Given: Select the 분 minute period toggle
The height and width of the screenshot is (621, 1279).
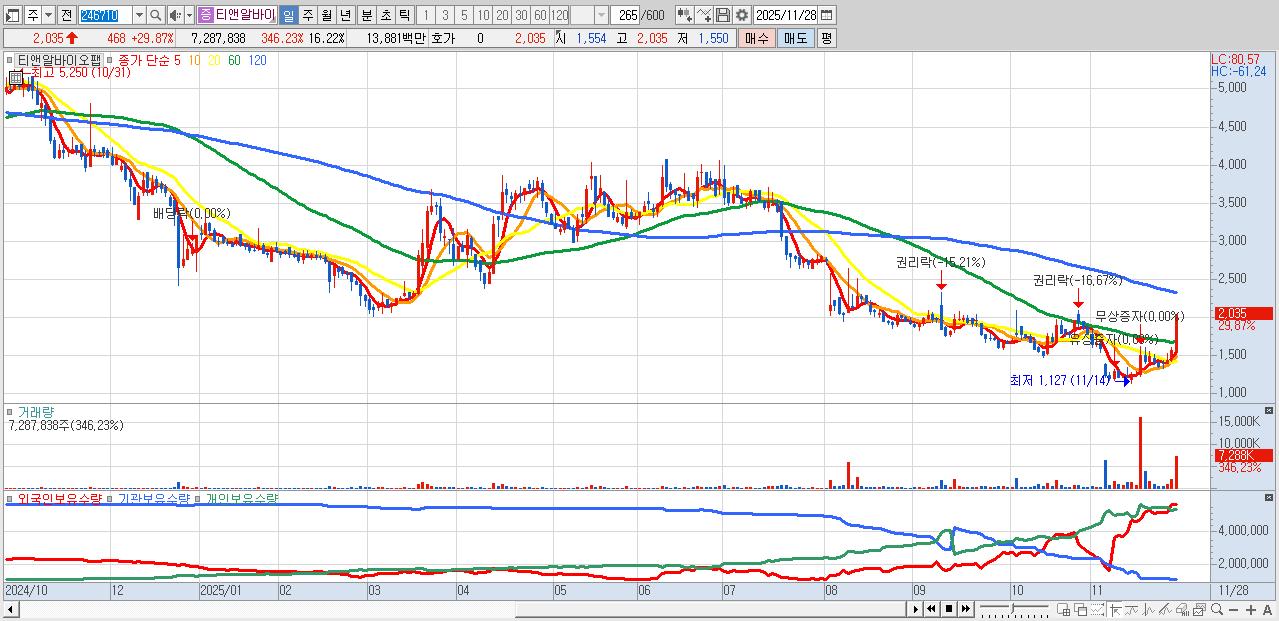Looking at the screenshot, I should point(366,15).
